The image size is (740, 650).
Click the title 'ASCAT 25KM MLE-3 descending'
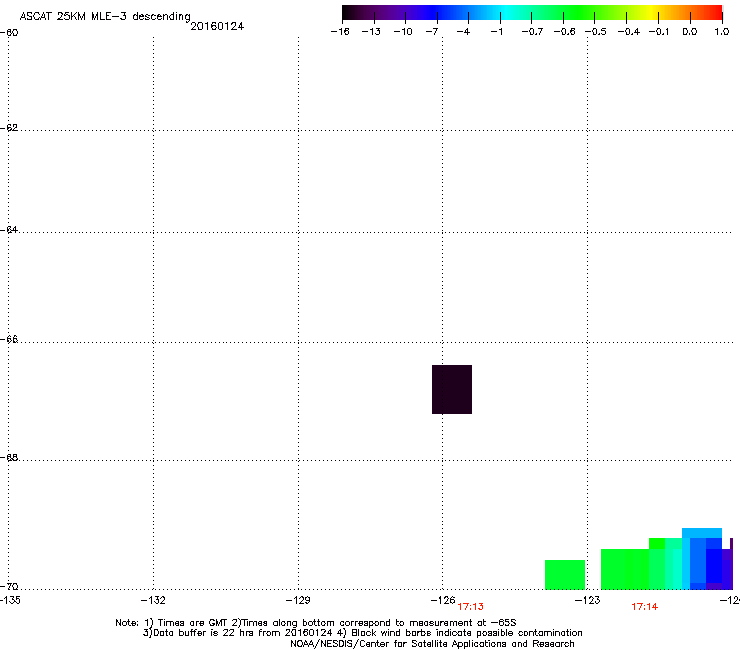[105, 17]
